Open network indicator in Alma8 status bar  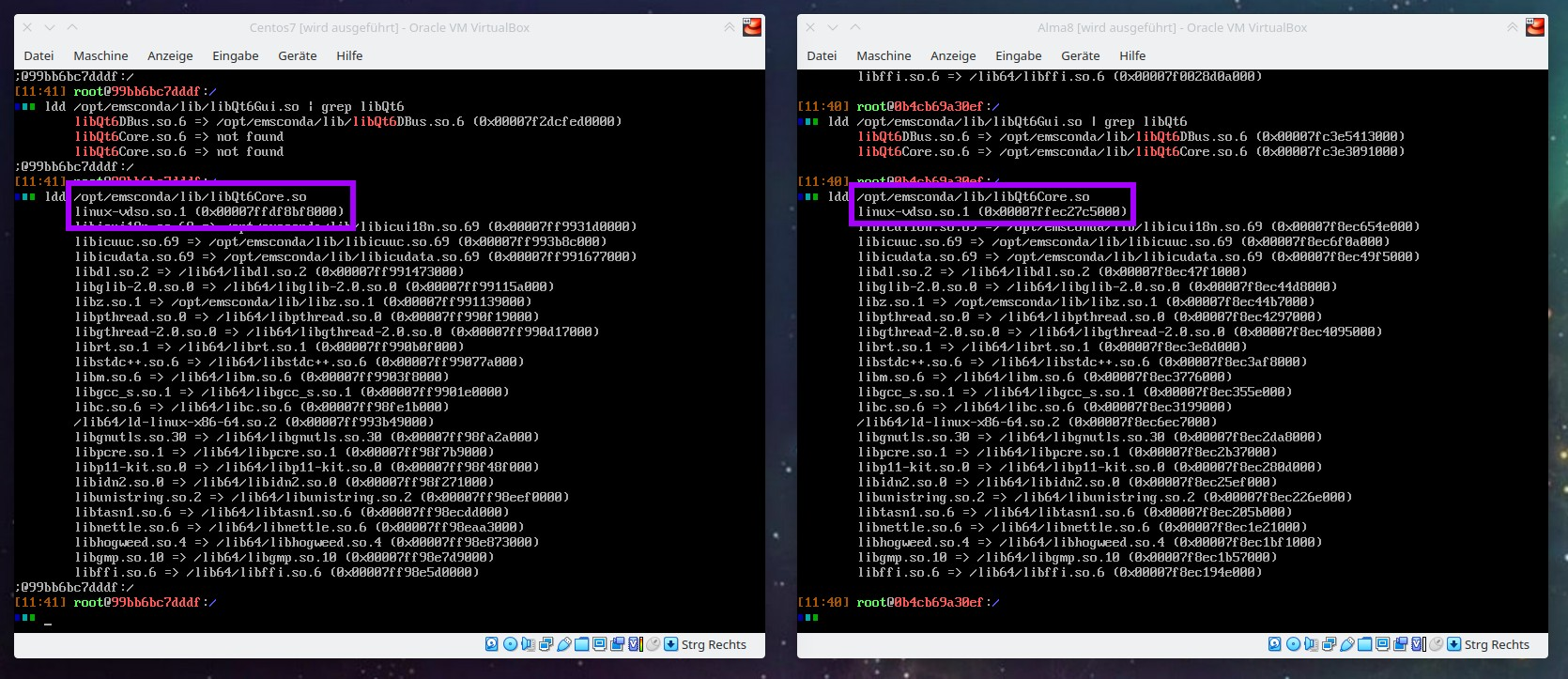coord(1330,644)
